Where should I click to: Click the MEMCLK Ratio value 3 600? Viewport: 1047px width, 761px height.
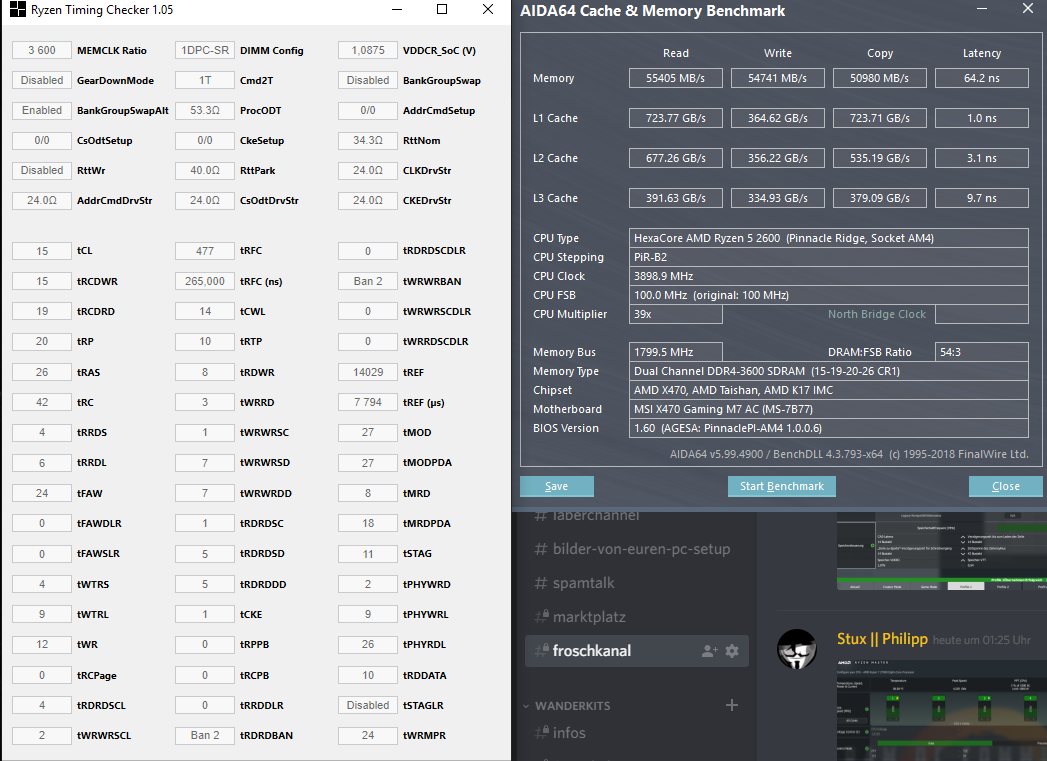(x=42, y=50)
